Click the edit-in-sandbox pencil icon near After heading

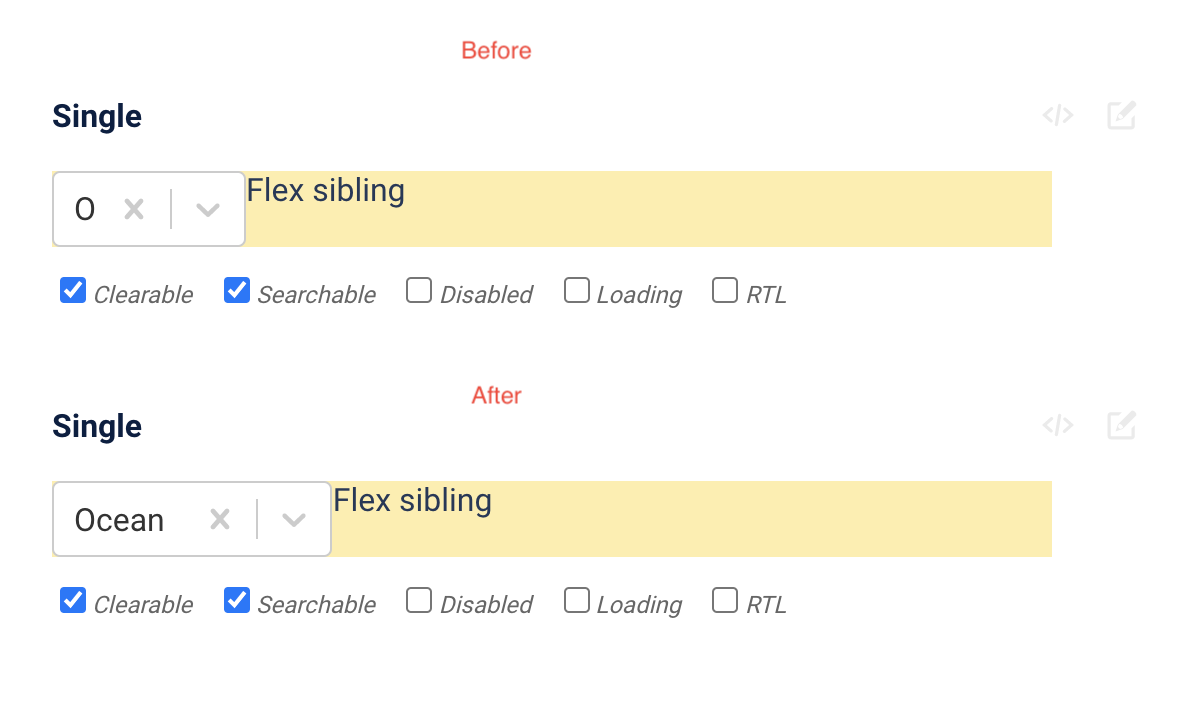click(x=1121, y=425)
